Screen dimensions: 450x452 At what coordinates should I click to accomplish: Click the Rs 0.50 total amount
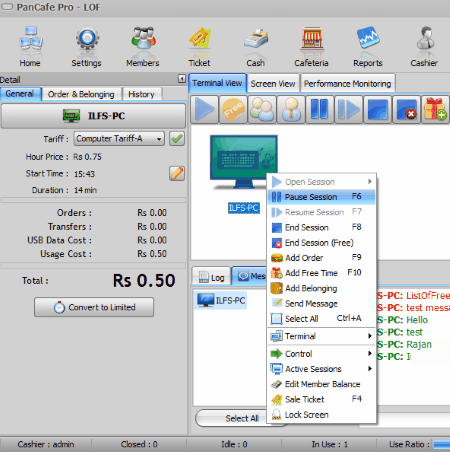point(144,280)
